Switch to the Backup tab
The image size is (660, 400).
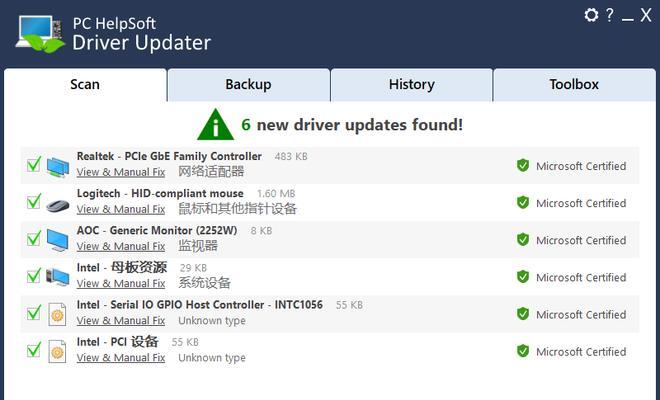pyautogui.click(x=248, y=85)
